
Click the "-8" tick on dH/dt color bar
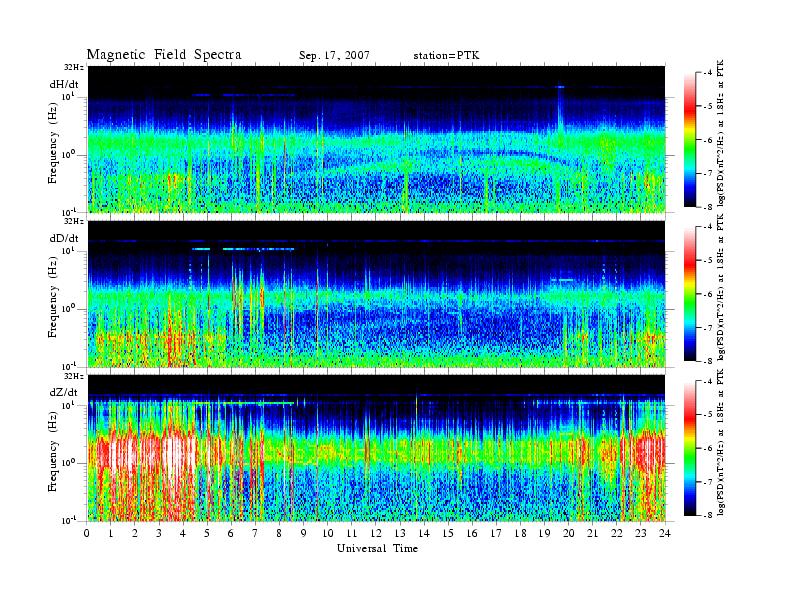point(708,206)
